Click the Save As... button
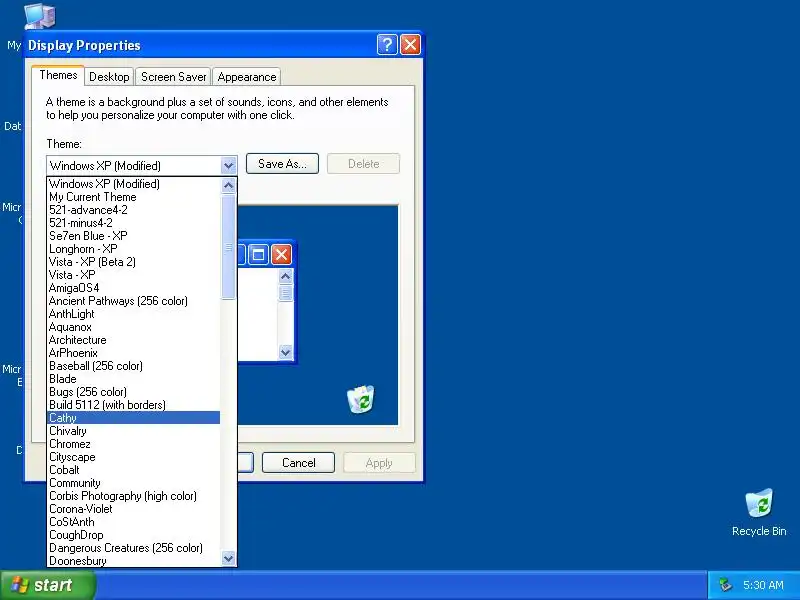 pyautogui.click(x=282, y=164)
